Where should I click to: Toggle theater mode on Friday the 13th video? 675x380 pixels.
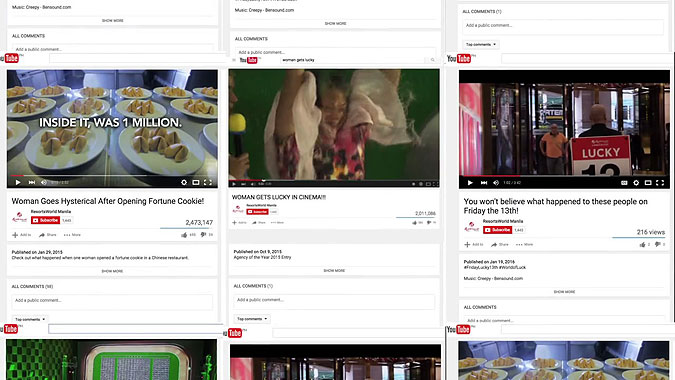648,183
